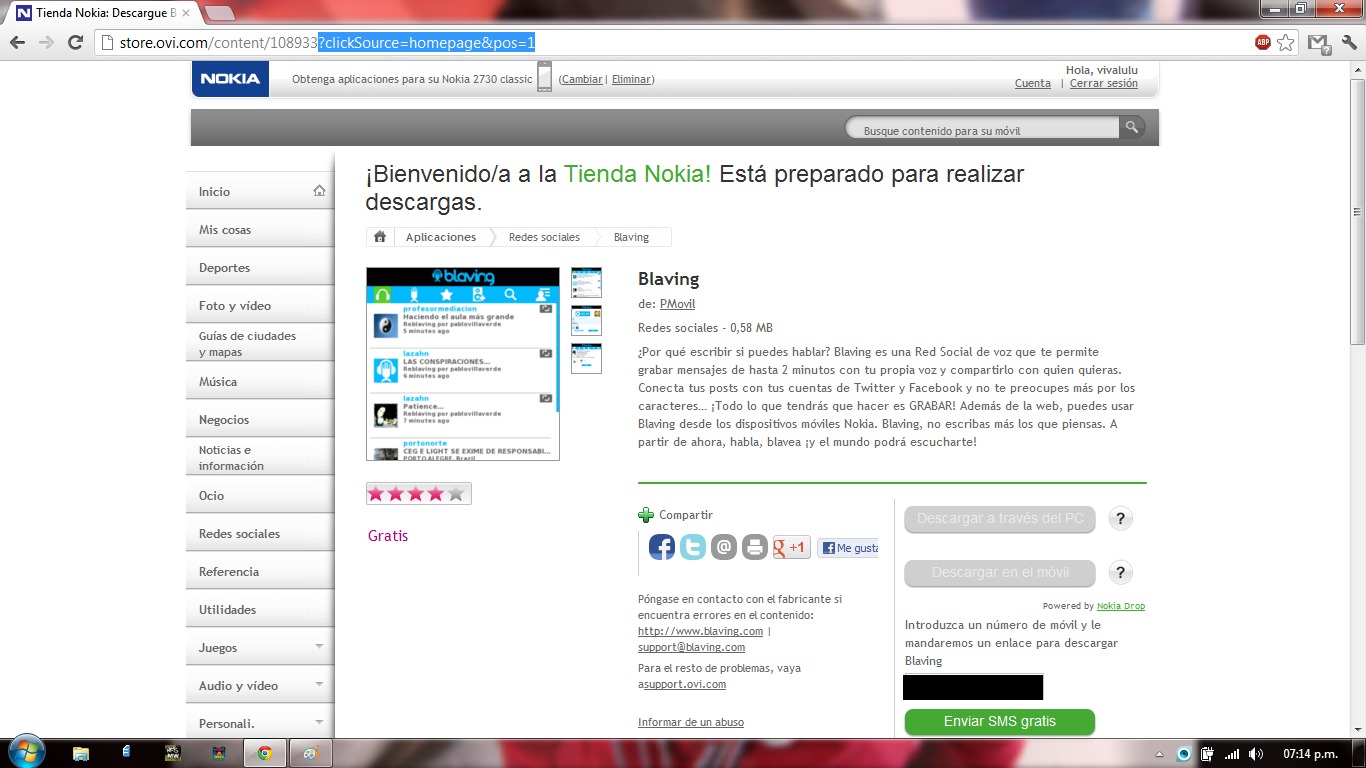Select the Utilidades category
Screen dimensions: 1366x768
coord(260,609)
